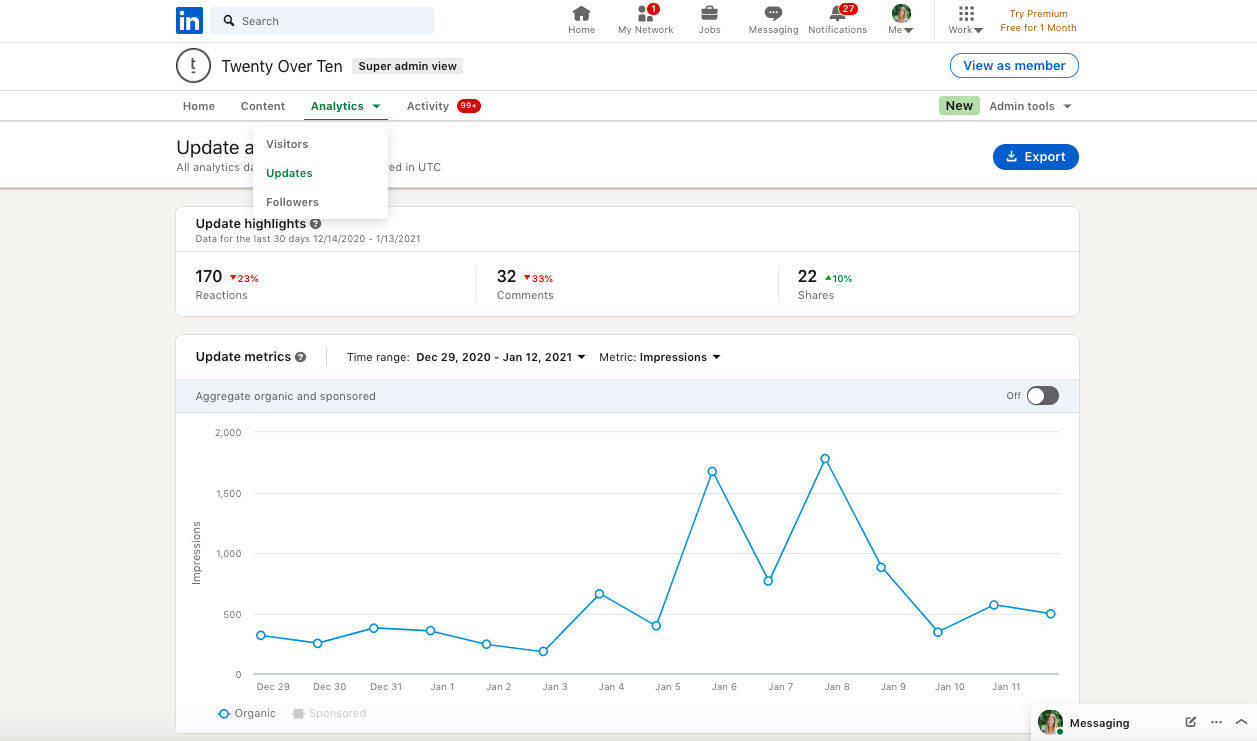The image size is (1257, 741).
Task: Click the Jan 8 peak data point
Action: 825,459
